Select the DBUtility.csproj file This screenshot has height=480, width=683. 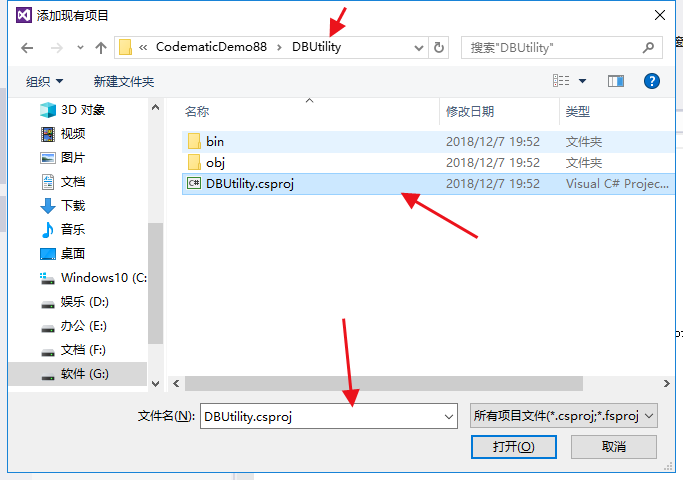[428, 184]
